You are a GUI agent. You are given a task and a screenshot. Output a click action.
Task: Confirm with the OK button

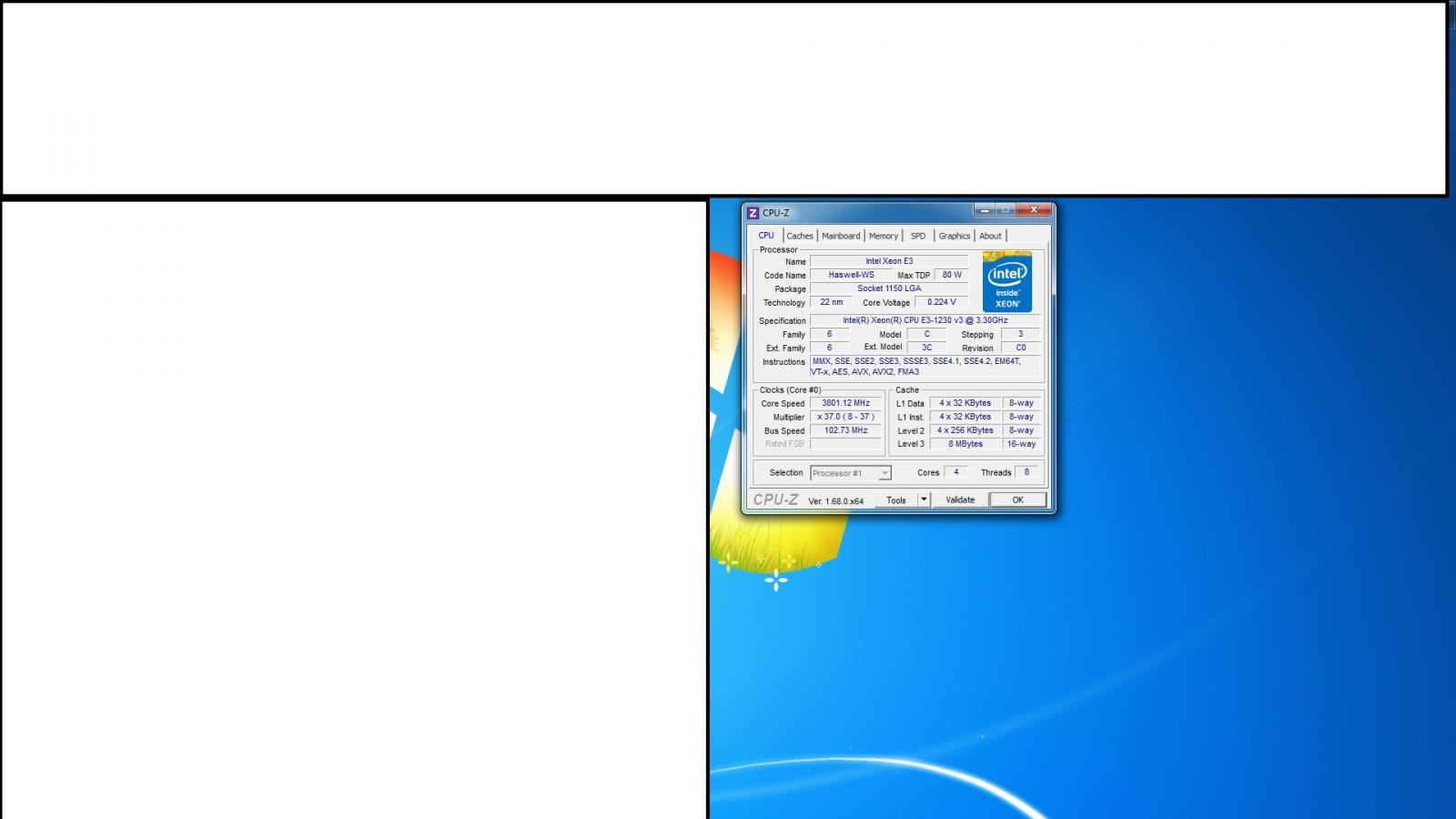point(1017,500)
